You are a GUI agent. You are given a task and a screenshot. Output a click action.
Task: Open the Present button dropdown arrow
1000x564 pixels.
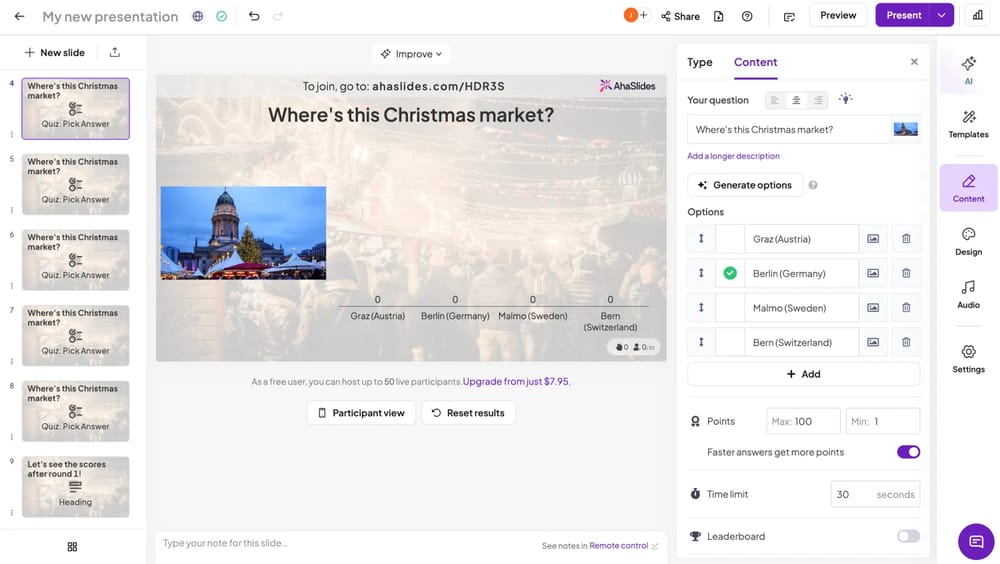tap(941, 15)
